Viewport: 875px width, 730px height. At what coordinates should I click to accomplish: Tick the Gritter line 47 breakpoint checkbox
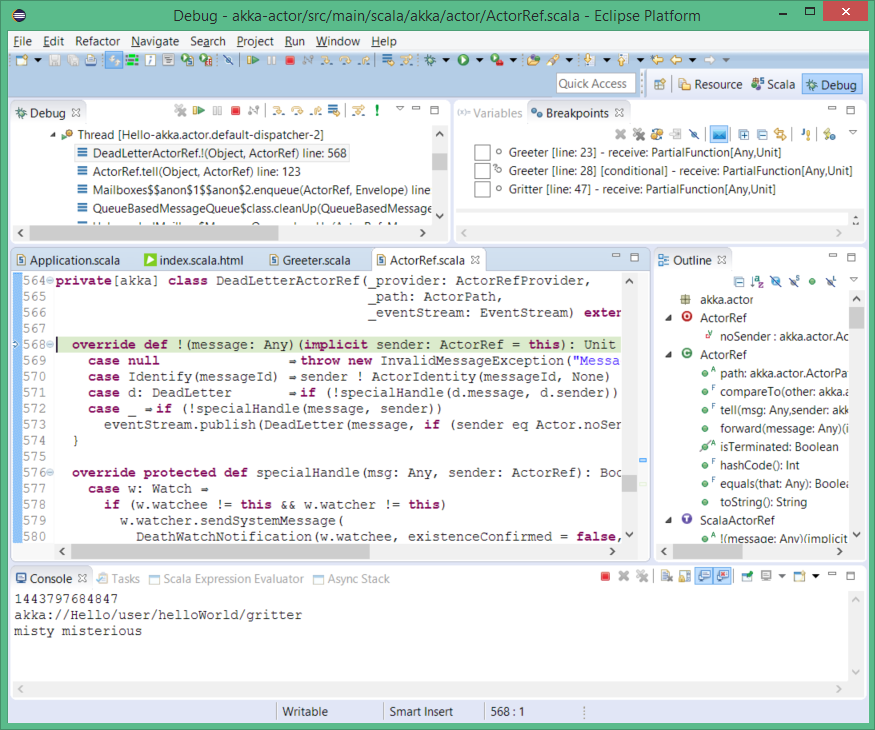[483, 189]
